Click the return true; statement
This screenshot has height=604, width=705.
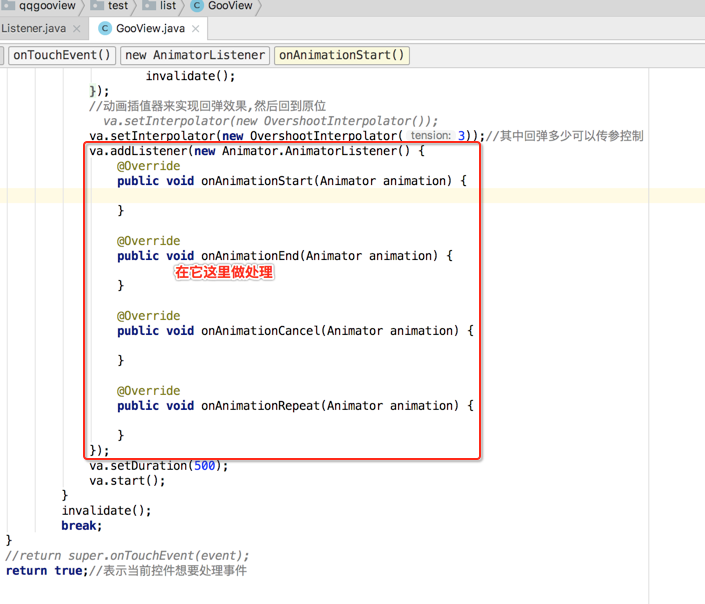point(47,571)
